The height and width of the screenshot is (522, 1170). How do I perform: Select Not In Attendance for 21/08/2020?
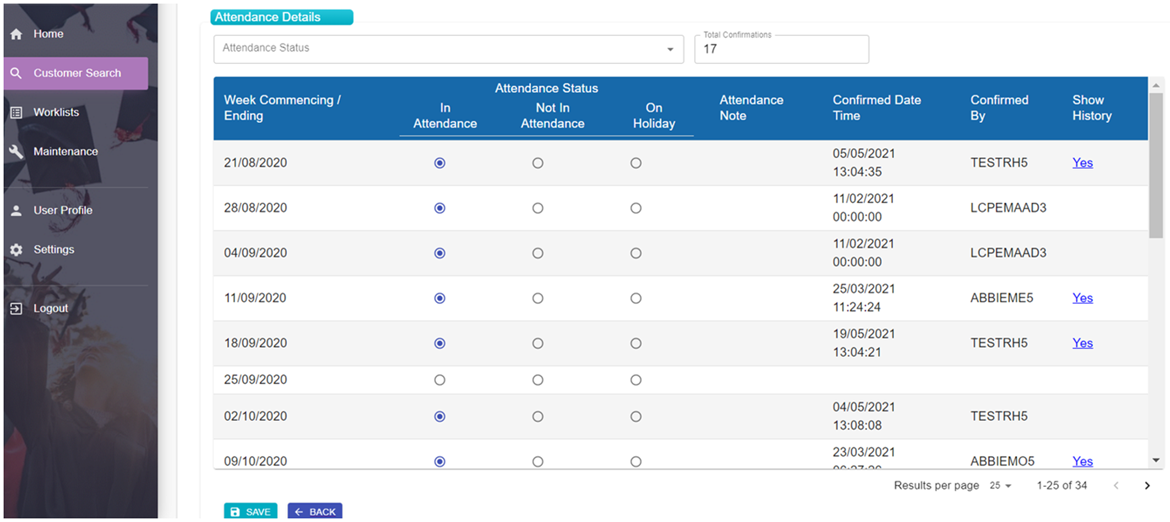click(x=537, y=163)
